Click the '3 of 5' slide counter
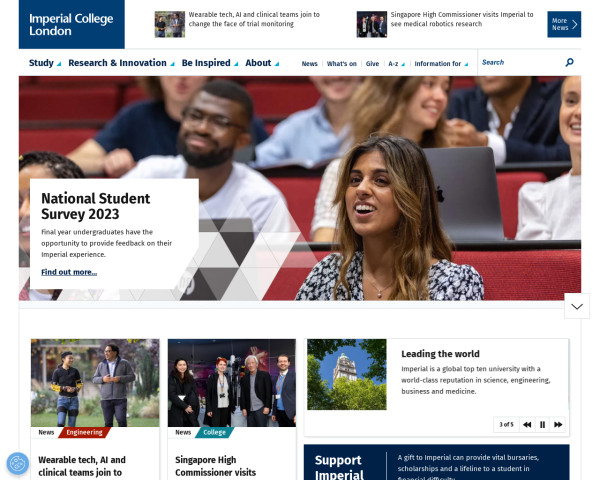 click(x=506, y=424)
